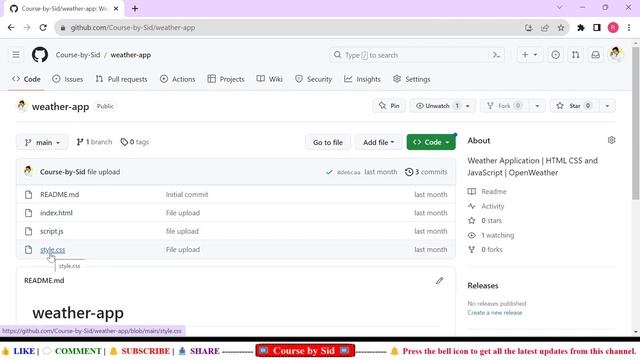Star the weather-app repository
Screen dimensions: 640x360
573,106
